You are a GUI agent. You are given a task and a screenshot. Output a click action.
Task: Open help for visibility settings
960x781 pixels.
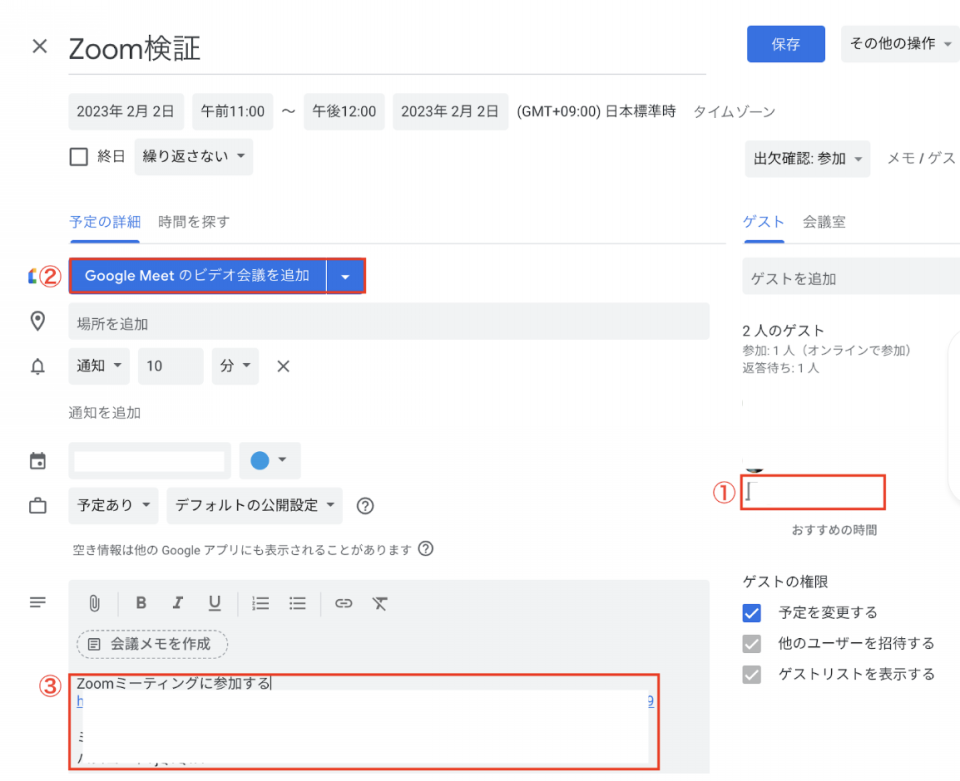[x=365, y=506]
